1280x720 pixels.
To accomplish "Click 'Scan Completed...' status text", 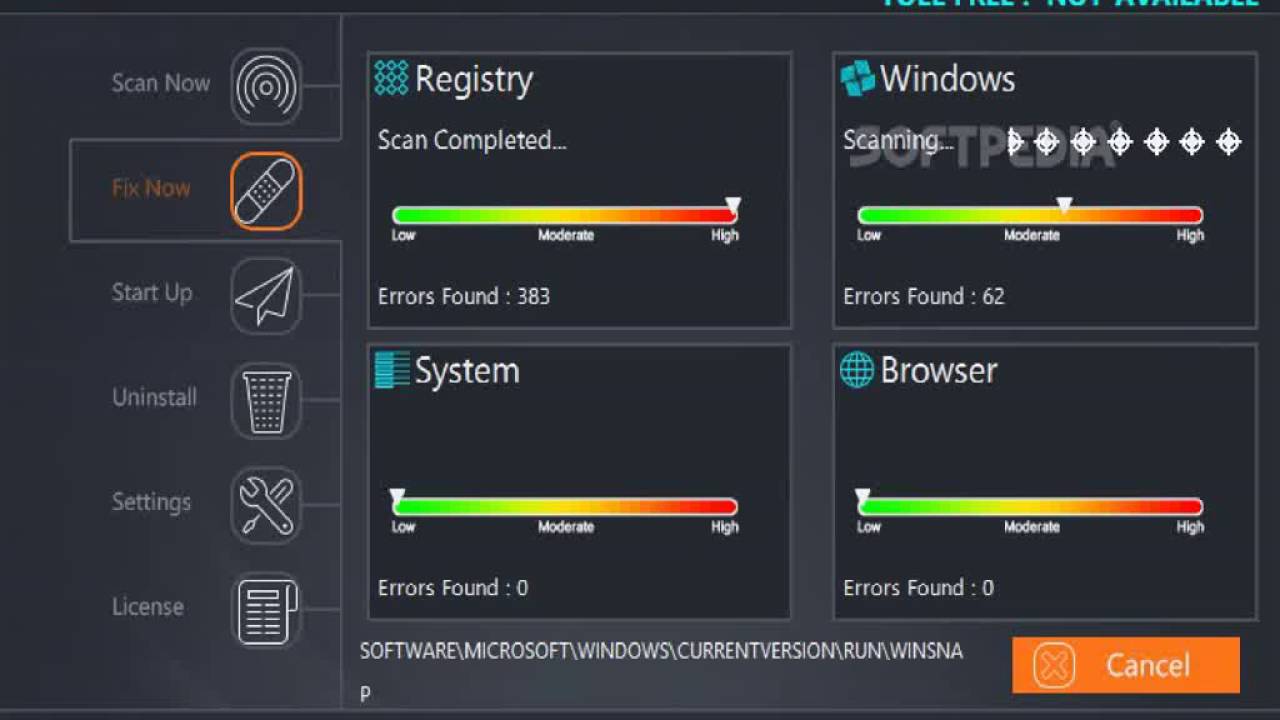I will 472,141.
